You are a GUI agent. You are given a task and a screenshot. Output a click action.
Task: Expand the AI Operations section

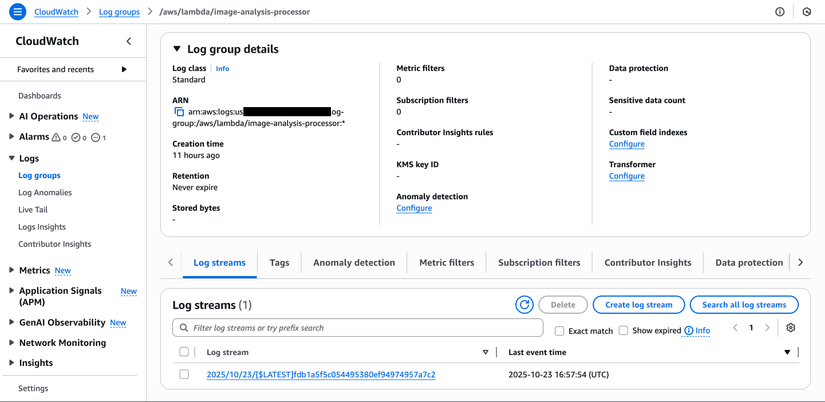[x=12, y=116]
